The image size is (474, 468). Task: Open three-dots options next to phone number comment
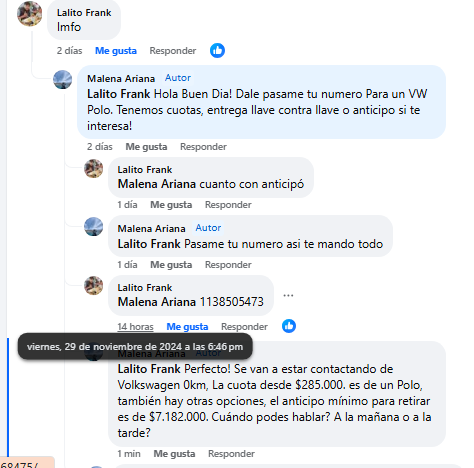coord(288,295)
